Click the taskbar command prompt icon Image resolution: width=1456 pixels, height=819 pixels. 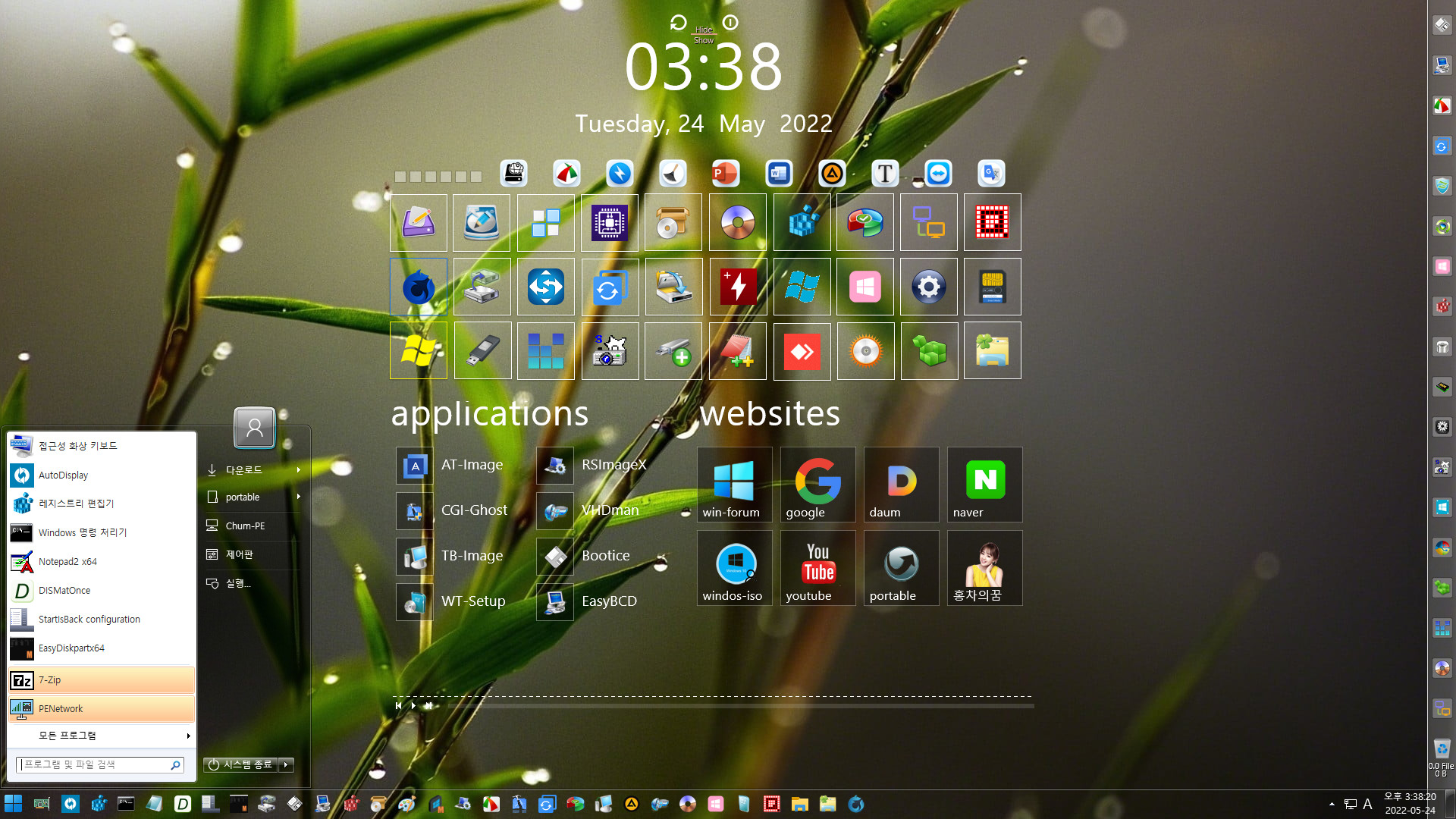click(126, 804)
